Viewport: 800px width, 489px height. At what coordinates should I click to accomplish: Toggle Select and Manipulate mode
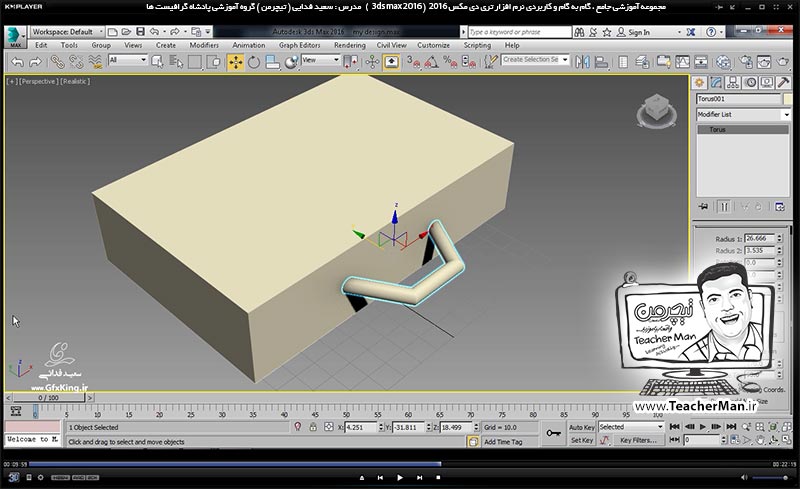372,62
